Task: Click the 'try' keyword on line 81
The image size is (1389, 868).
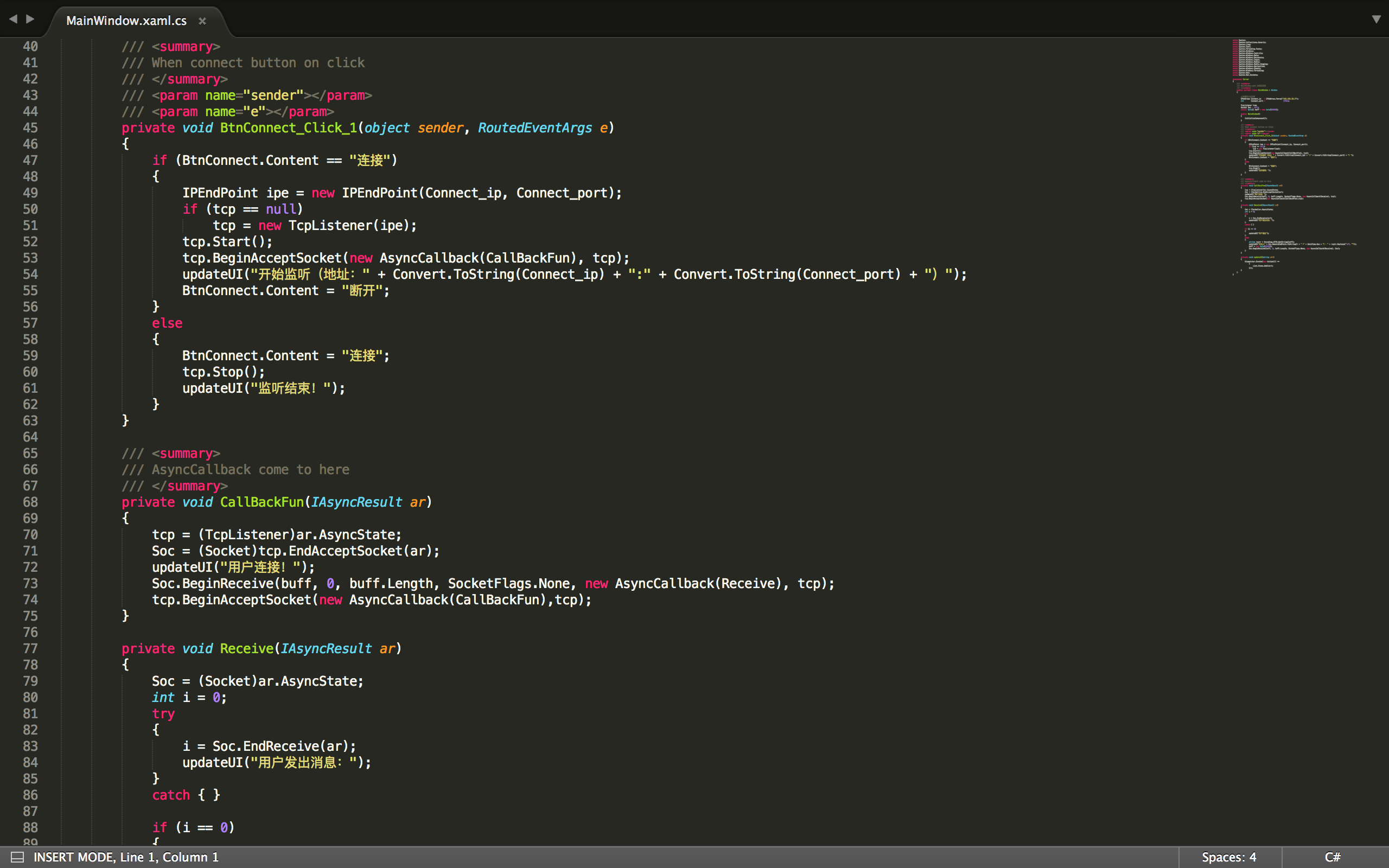Action: tap(163, 713)
